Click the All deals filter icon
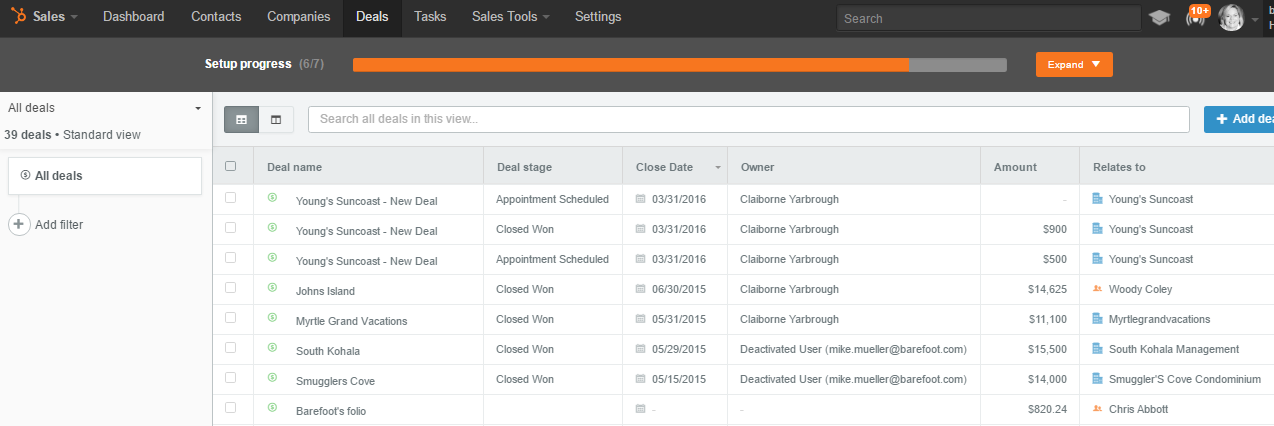This screenshot has width=1274, height=426. (24, 175)
